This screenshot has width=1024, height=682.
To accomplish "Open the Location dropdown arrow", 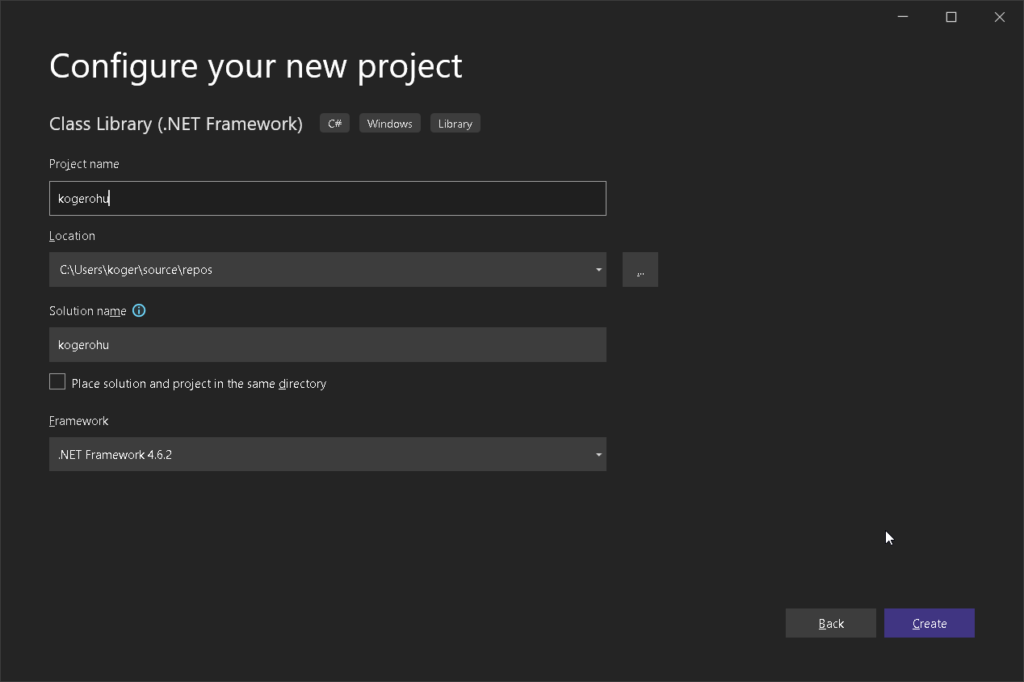I will pos(598,269).
